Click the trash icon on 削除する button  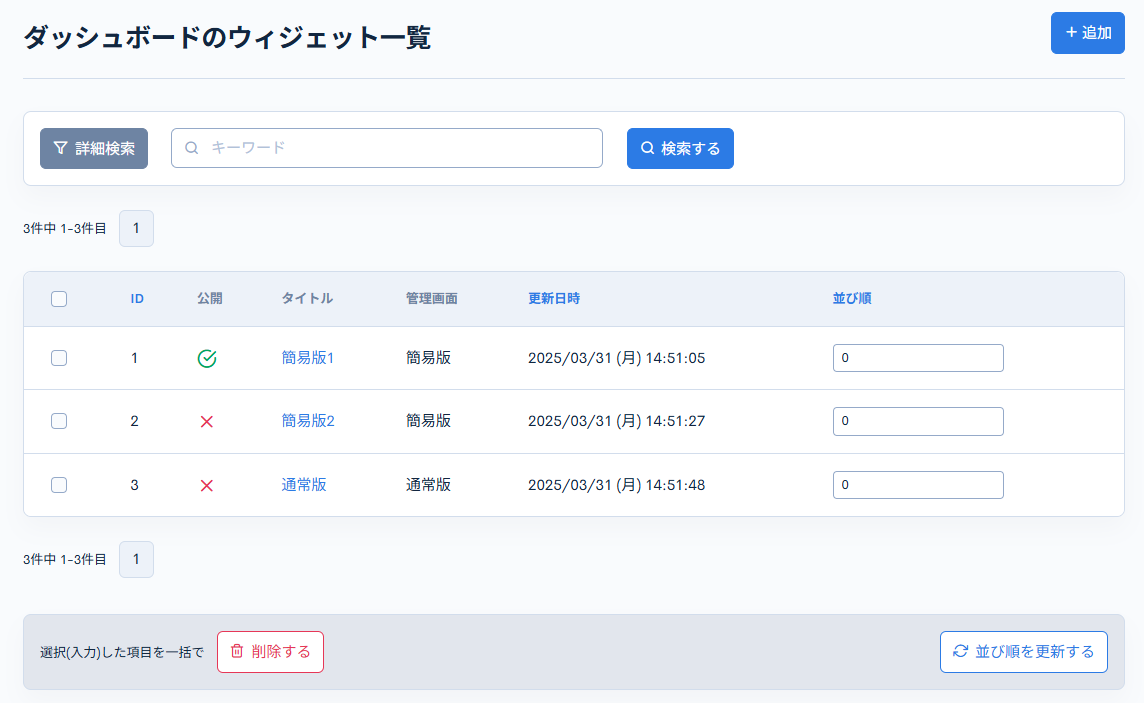click(x=237, y=651)
